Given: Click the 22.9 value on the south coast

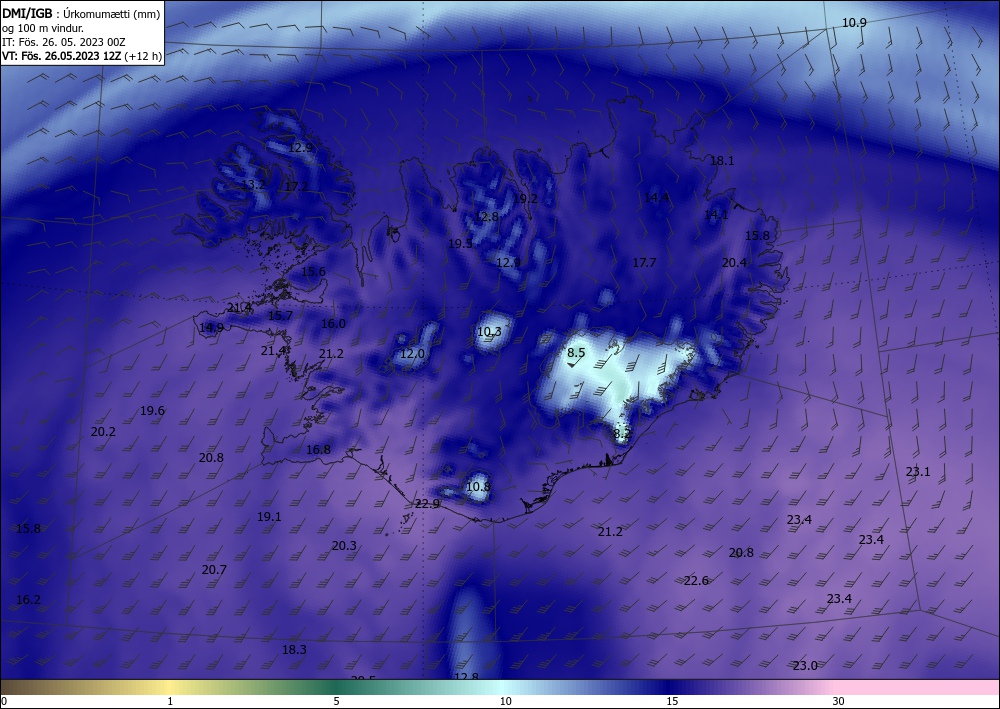Looking at the screenshot, I should point(427,504).
